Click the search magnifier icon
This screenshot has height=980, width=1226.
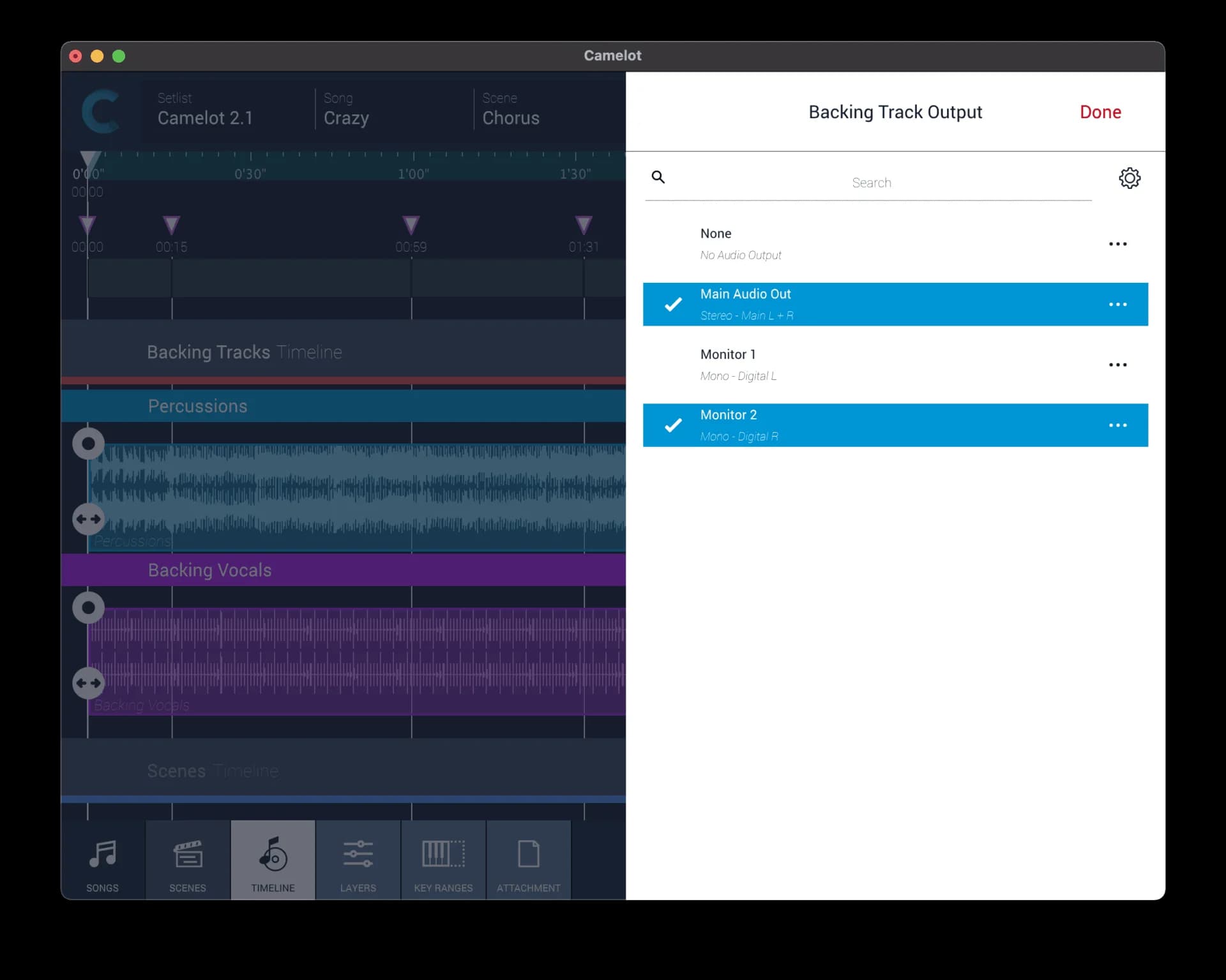click(x=658, y=177)
